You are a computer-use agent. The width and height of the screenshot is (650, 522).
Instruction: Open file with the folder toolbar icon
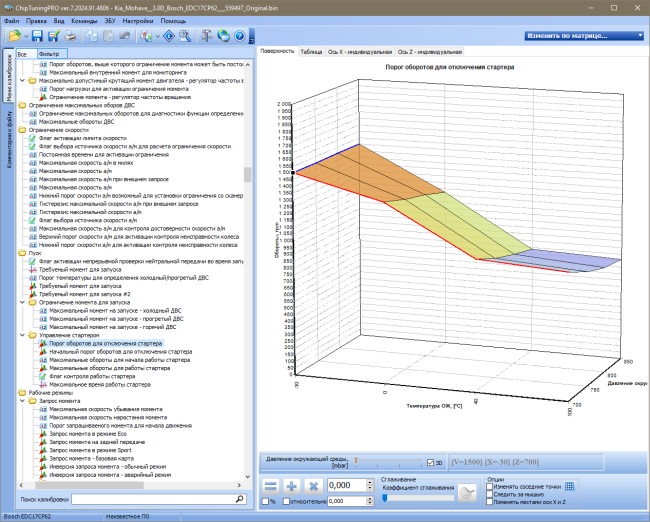click(x=15, y=36)
